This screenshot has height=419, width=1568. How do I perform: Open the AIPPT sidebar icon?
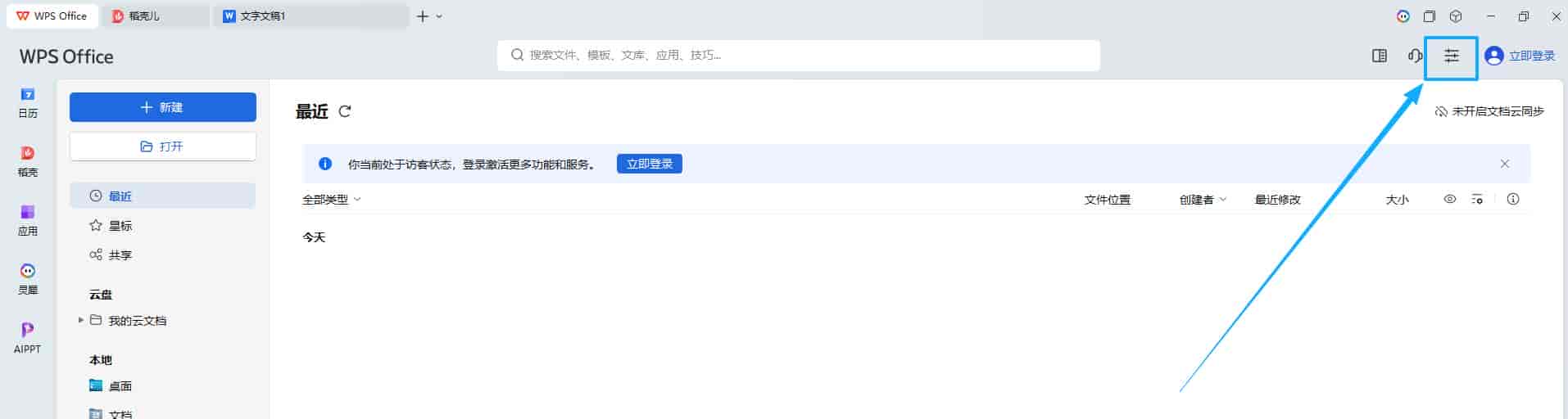pos(28,339)
